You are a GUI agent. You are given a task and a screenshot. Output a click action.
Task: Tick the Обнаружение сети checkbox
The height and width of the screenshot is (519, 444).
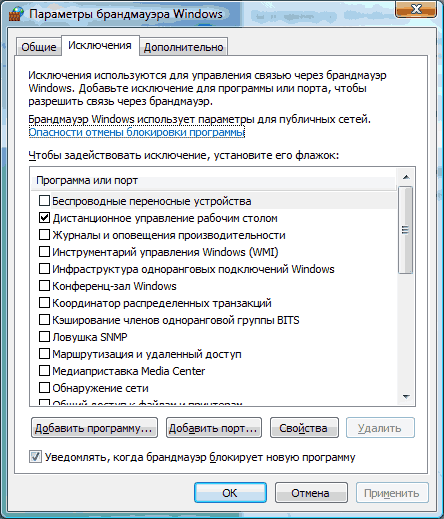[44, 388]
